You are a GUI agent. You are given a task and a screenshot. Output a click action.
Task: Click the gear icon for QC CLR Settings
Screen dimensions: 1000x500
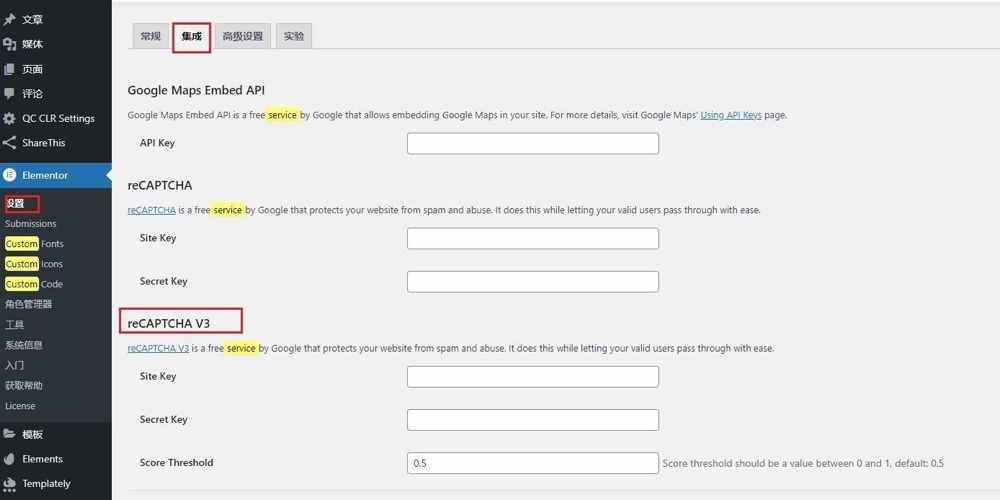coord(9,119)
